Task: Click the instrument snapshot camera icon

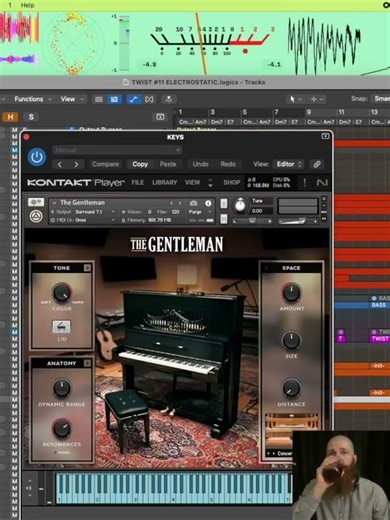Action: pyautogui.click(x=194, y=203)
